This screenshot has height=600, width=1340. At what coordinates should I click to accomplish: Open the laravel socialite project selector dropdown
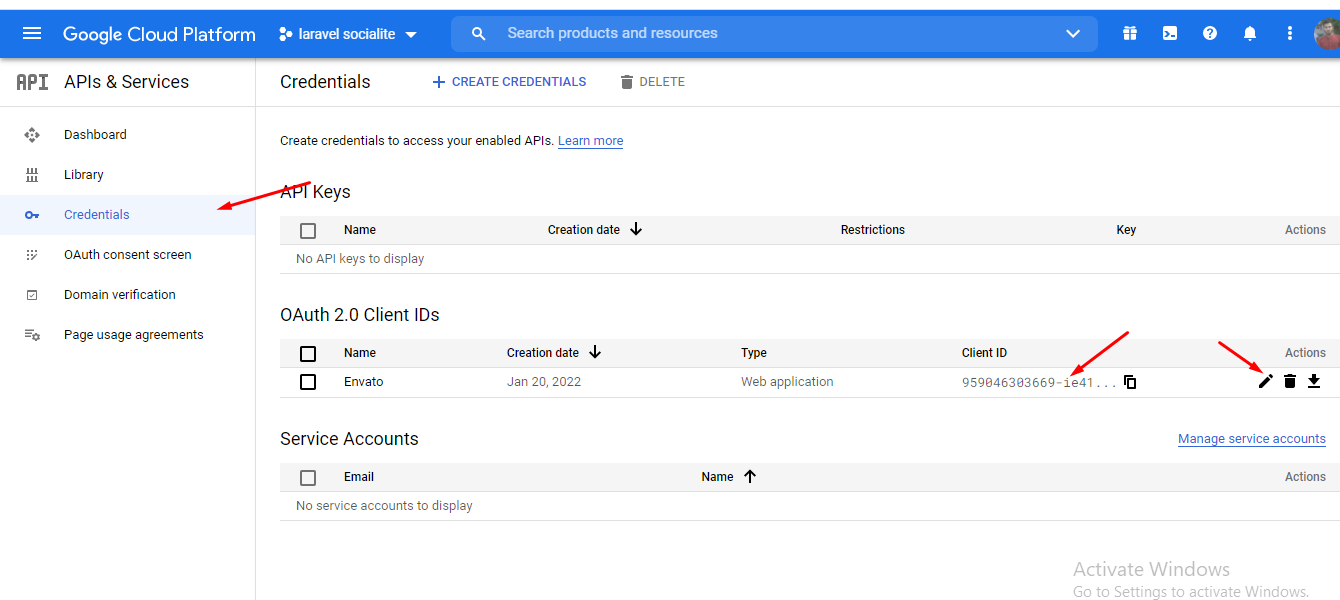[x=348, y=34]
